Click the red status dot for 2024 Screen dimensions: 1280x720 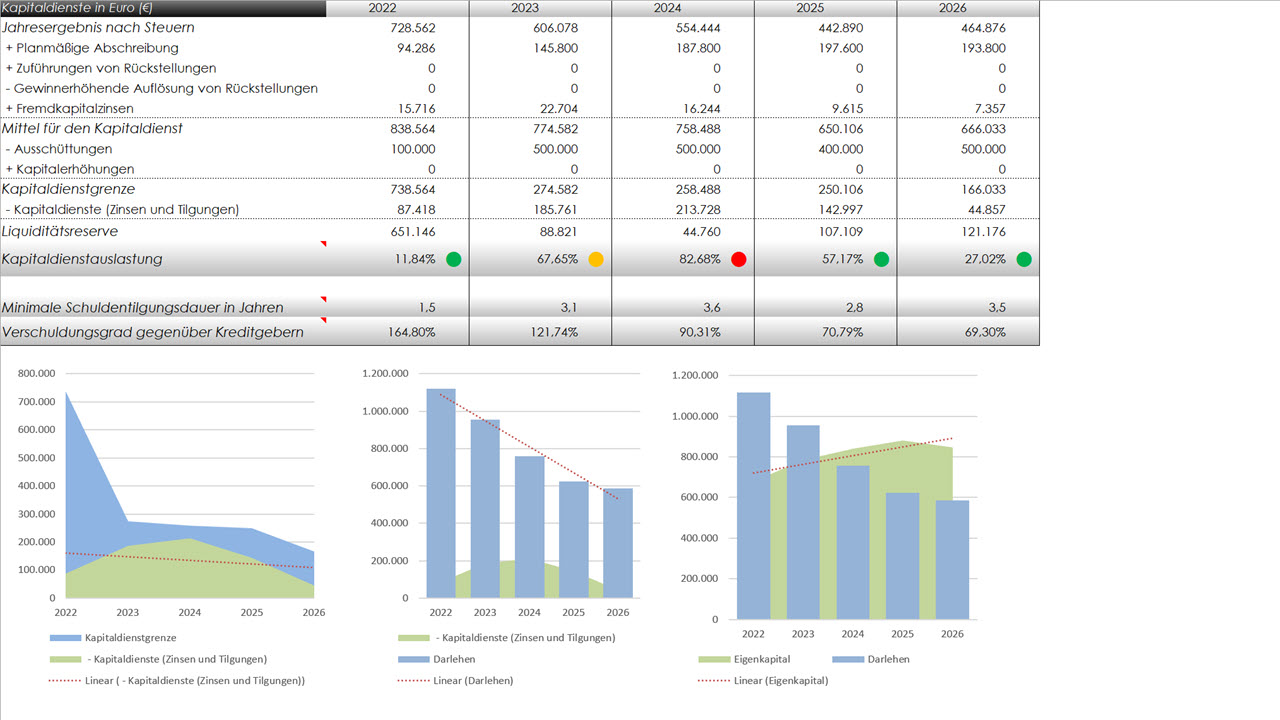[739, 260]
